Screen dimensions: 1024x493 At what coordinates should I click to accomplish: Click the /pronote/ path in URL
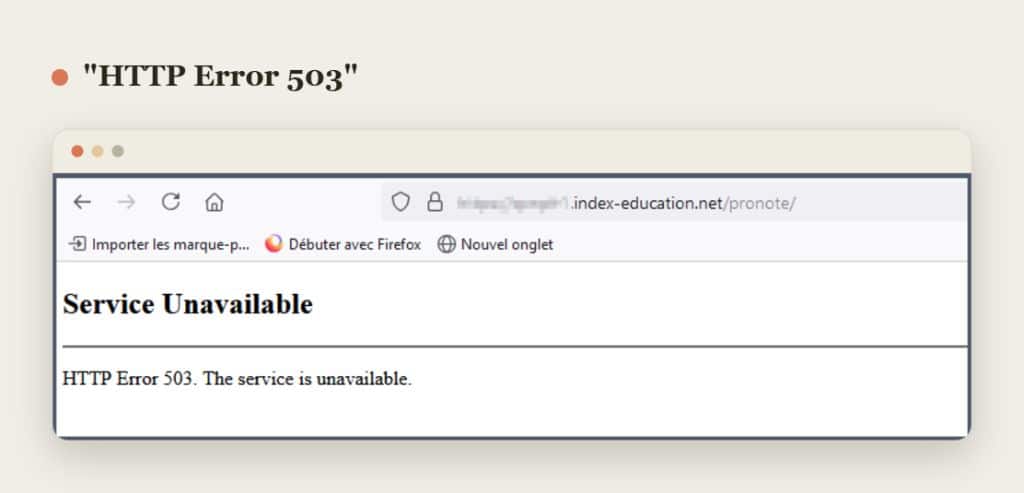(x=760, y=204)
